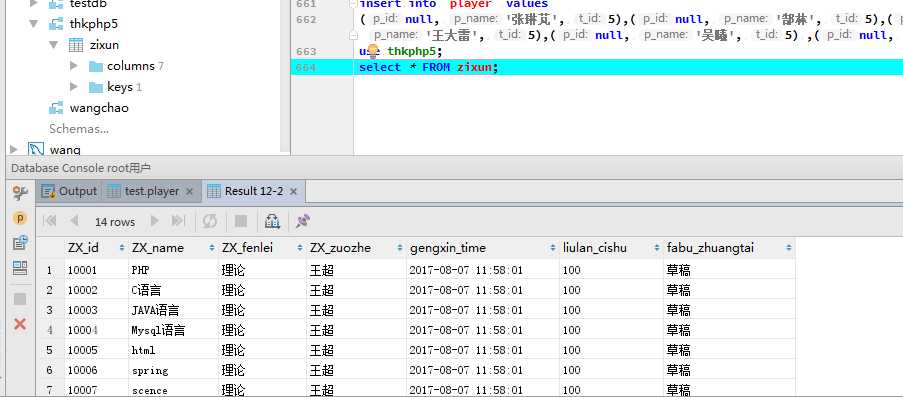Sort by the fabu_zhuangtai column header
Viewport: 903px width, 397px height.
click(729, 248)
